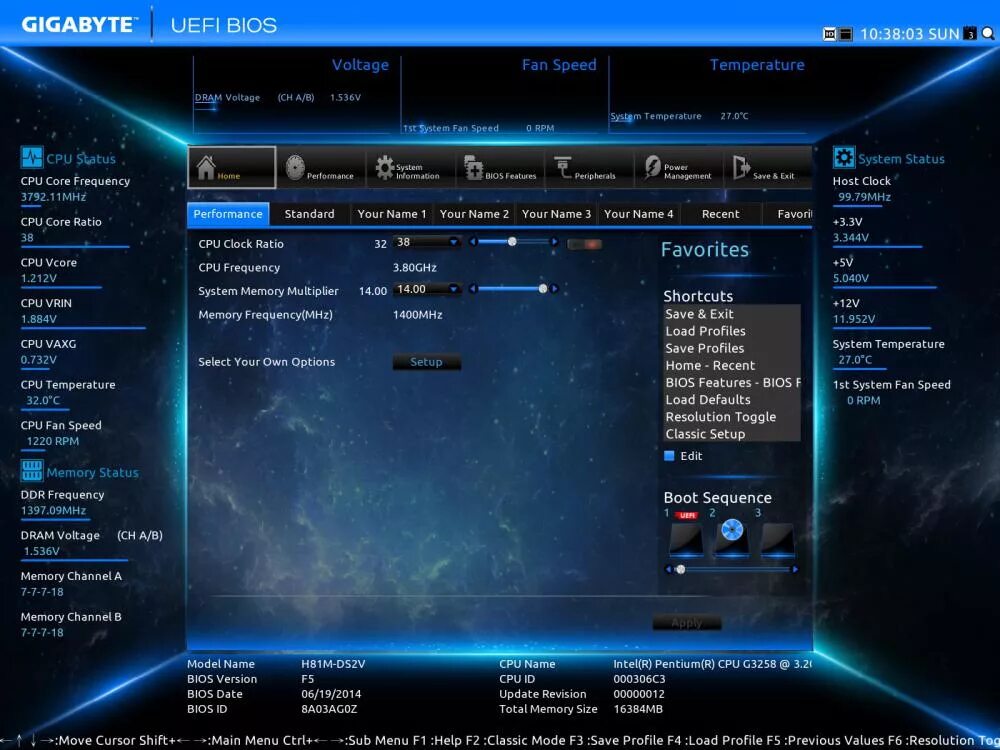Click the Setup button for own options
The height and width of the screenshot is (750, 1000).
pyautogui.click(x=426, y=362)
